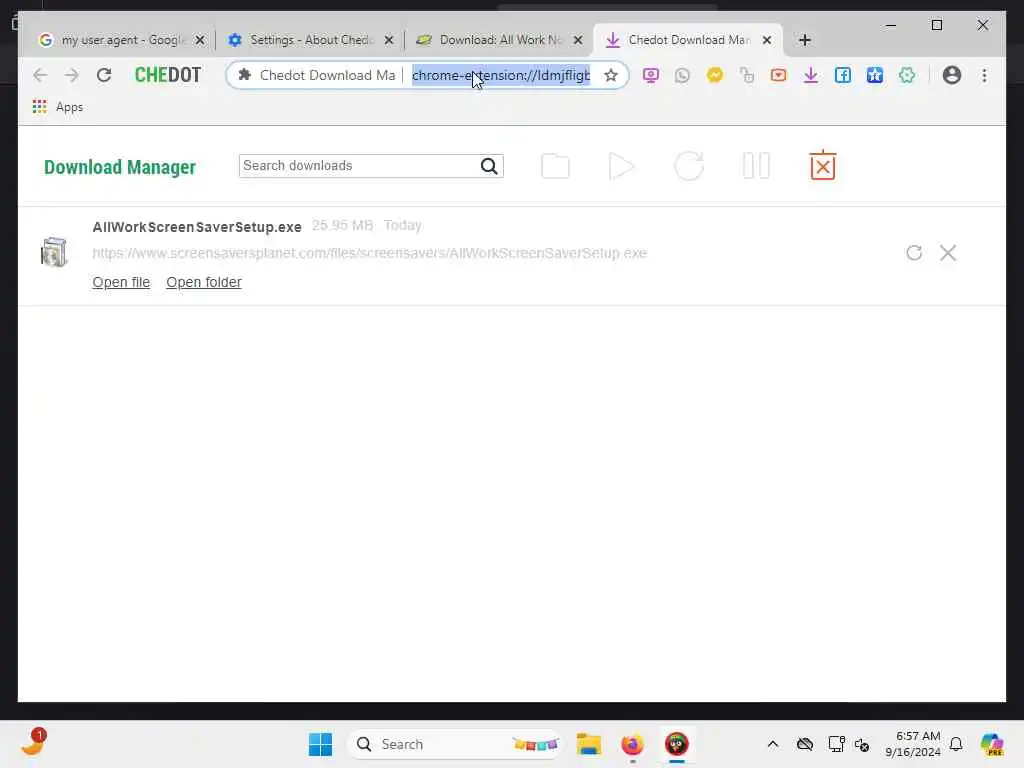1024x768 pixels.
Task: Click the AllWorkScreenSaverSetup.exe file icon
Action: pyautogui.click(x=54, y=252)
